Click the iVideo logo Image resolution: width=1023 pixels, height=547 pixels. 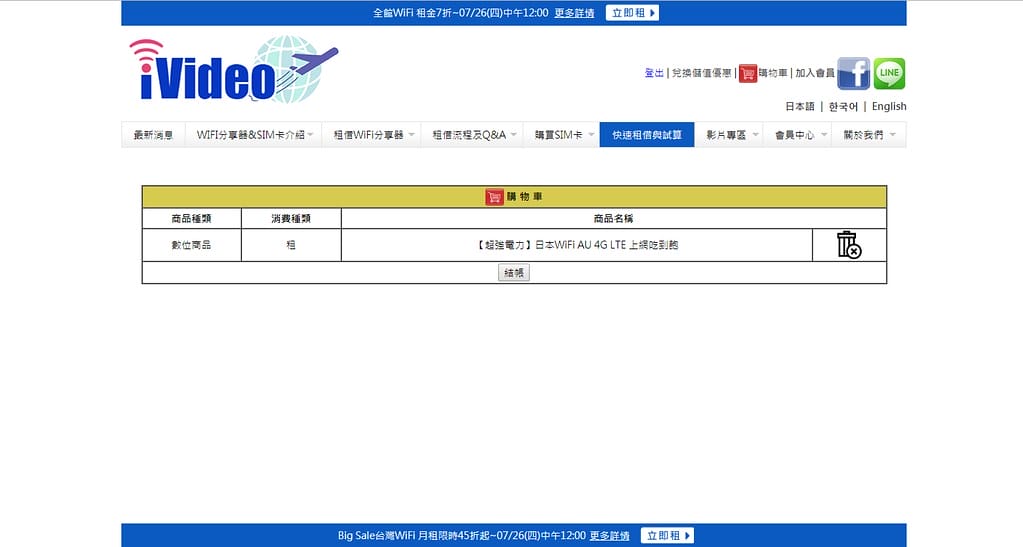pyautogui.click(x=234, y=70)
